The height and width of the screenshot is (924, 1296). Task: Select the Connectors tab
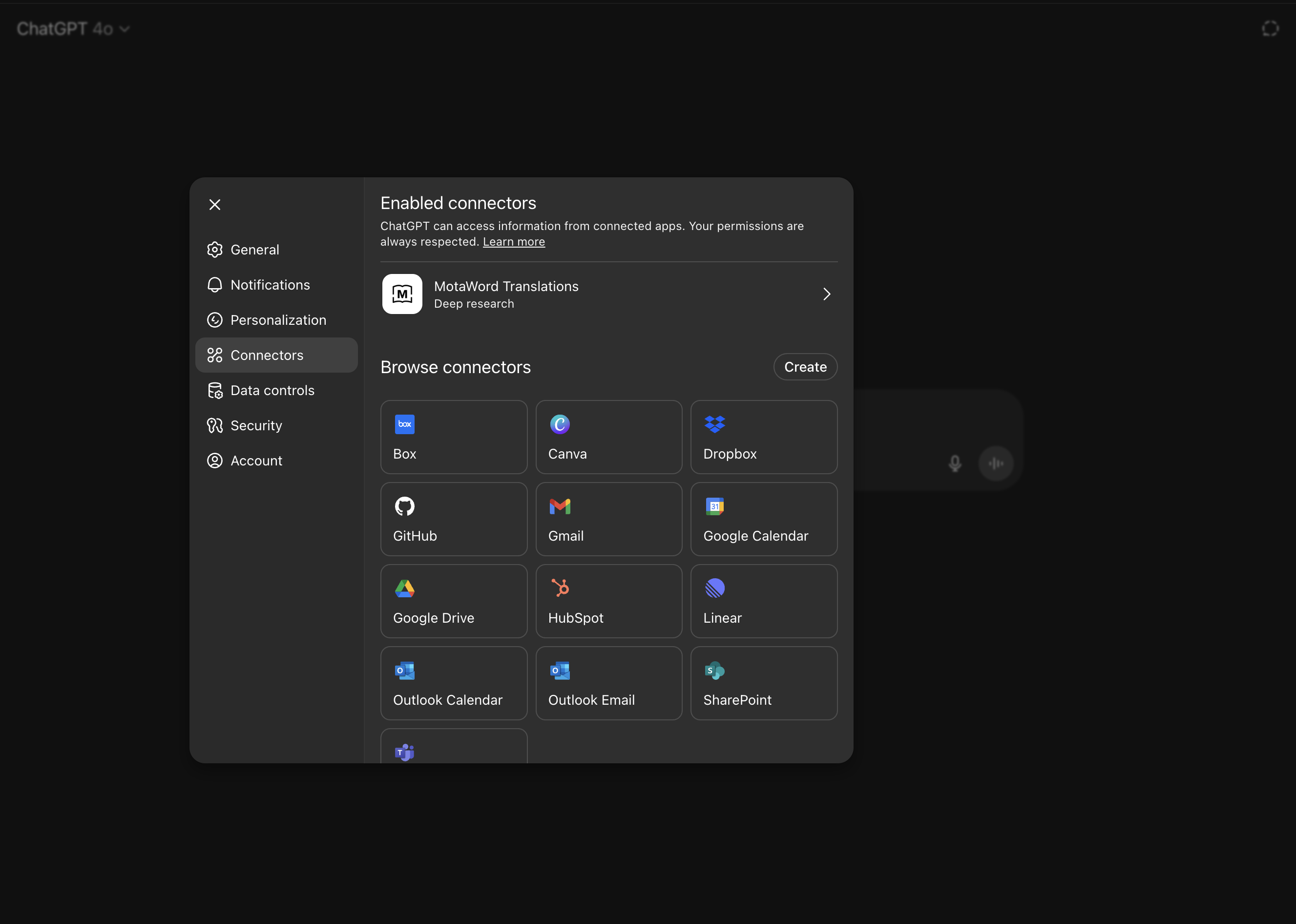pyautogui.click(x=276, y=355)
